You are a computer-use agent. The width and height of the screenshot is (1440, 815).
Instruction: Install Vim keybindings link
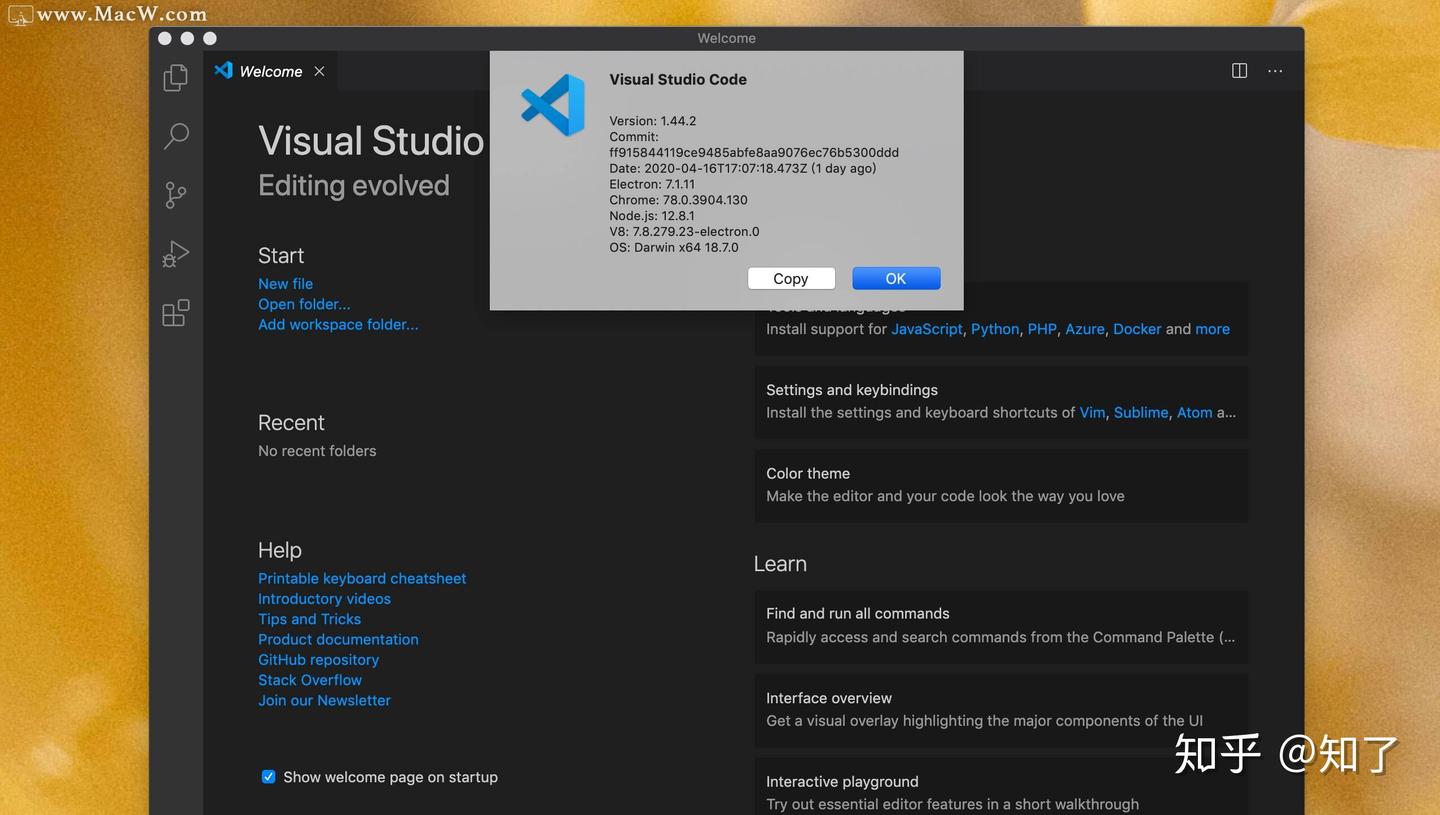(x=1092, y=412)
